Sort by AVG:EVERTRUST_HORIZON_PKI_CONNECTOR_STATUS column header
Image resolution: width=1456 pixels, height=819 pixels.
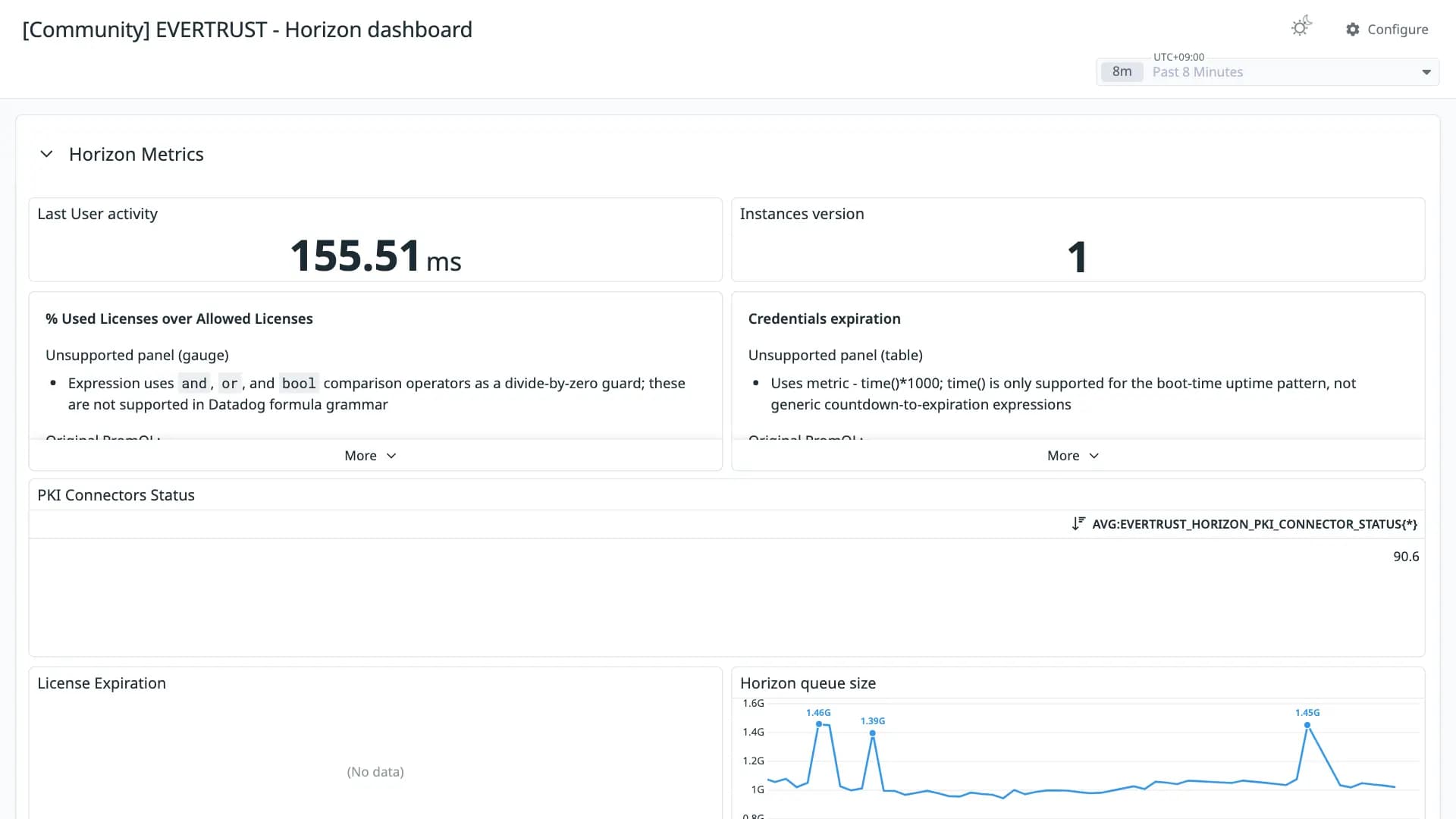coord(1254,524)
